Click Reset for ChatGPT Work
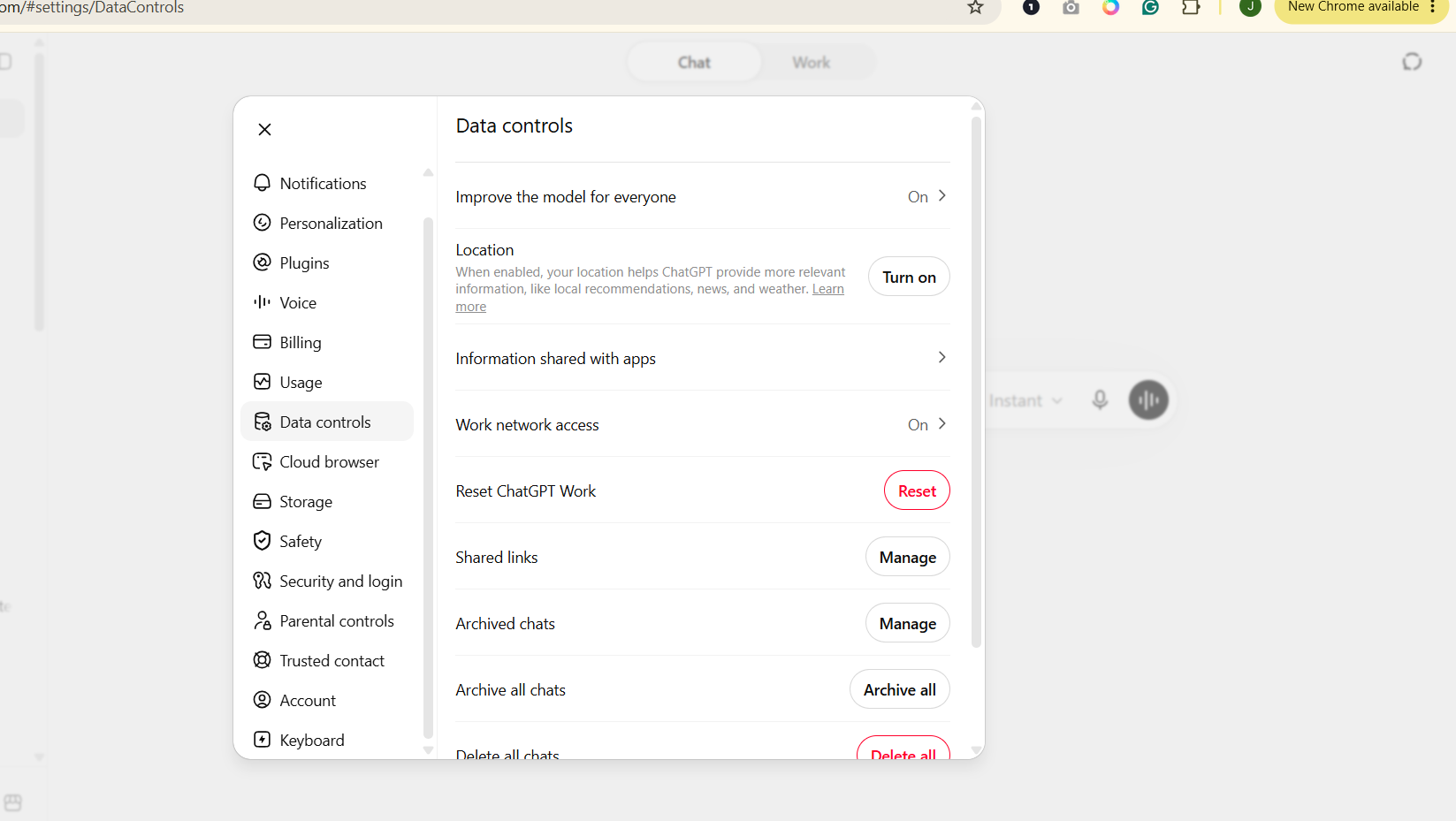1456x821 pixels. pos(917,490)
